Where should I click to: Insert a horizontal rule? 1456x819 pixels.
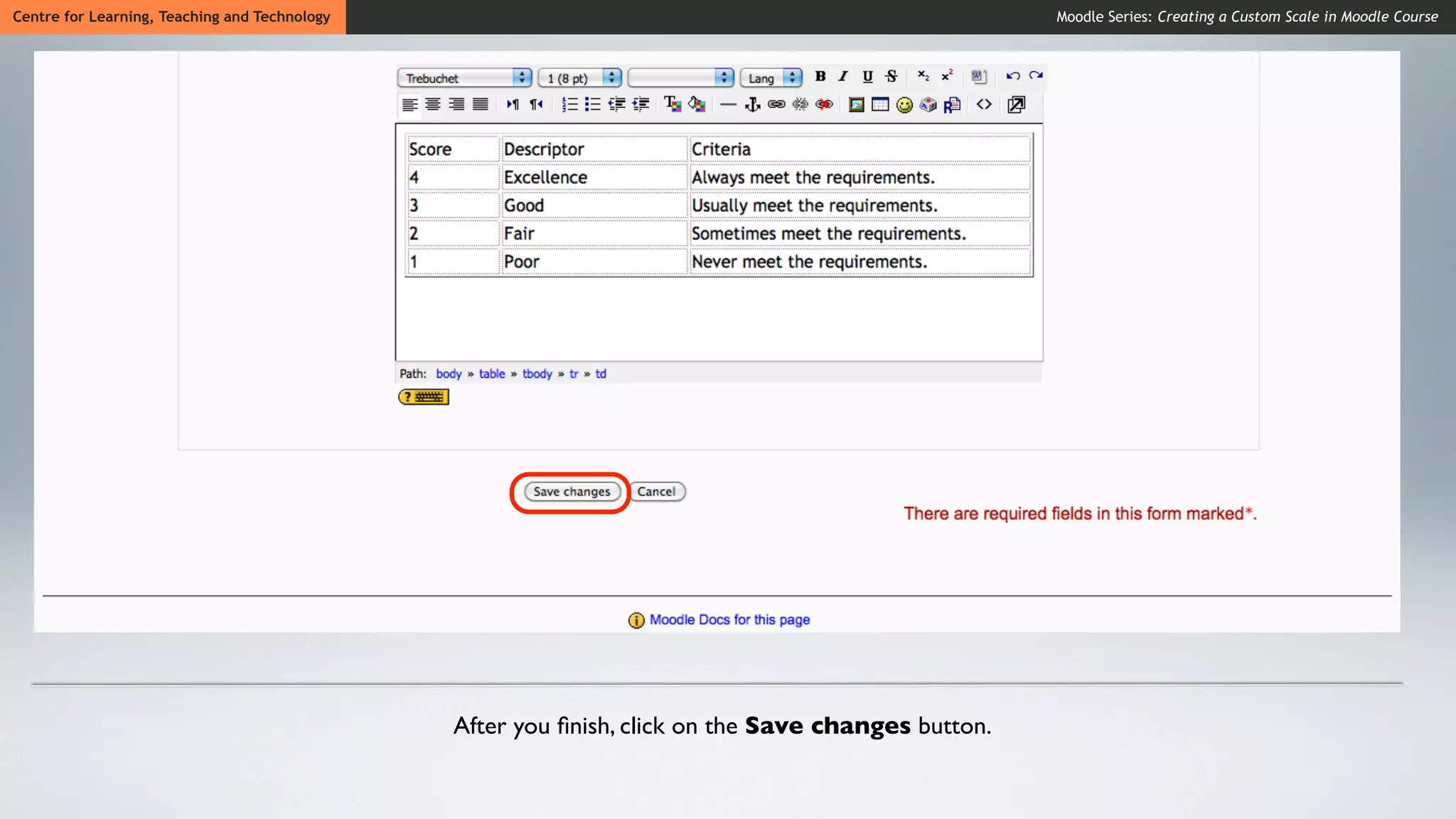click(728, 105)
